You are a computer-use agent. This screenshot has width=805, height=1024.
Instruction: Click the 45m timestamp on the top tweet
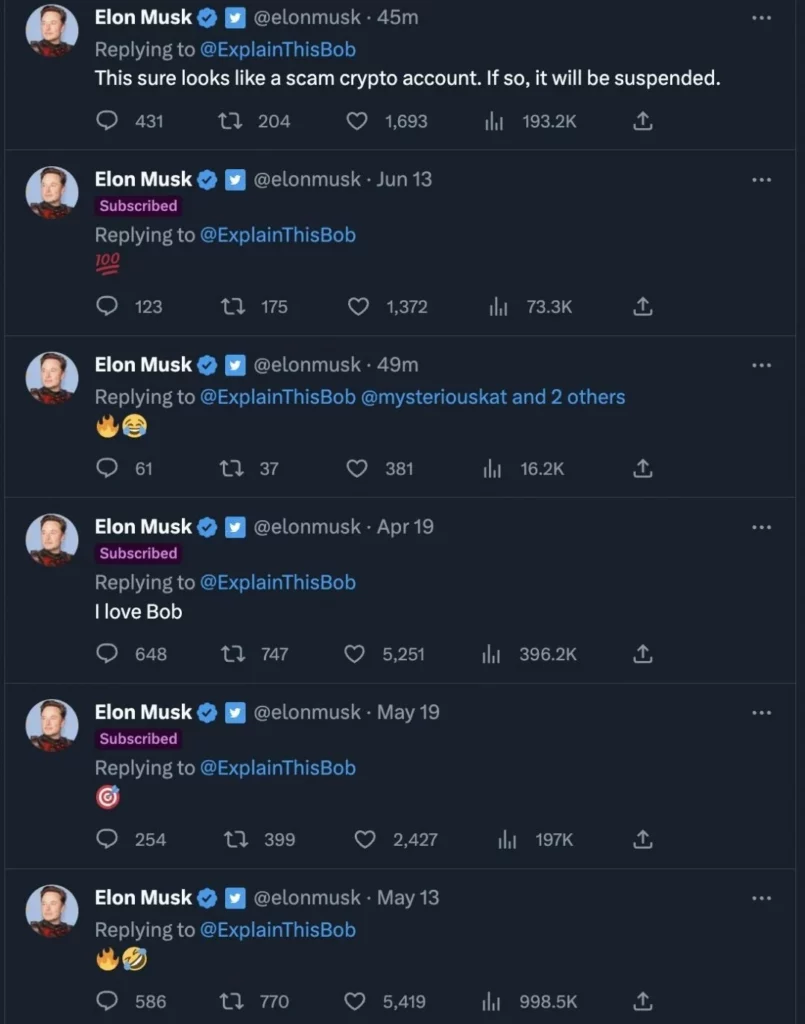[x=396, y=17]
